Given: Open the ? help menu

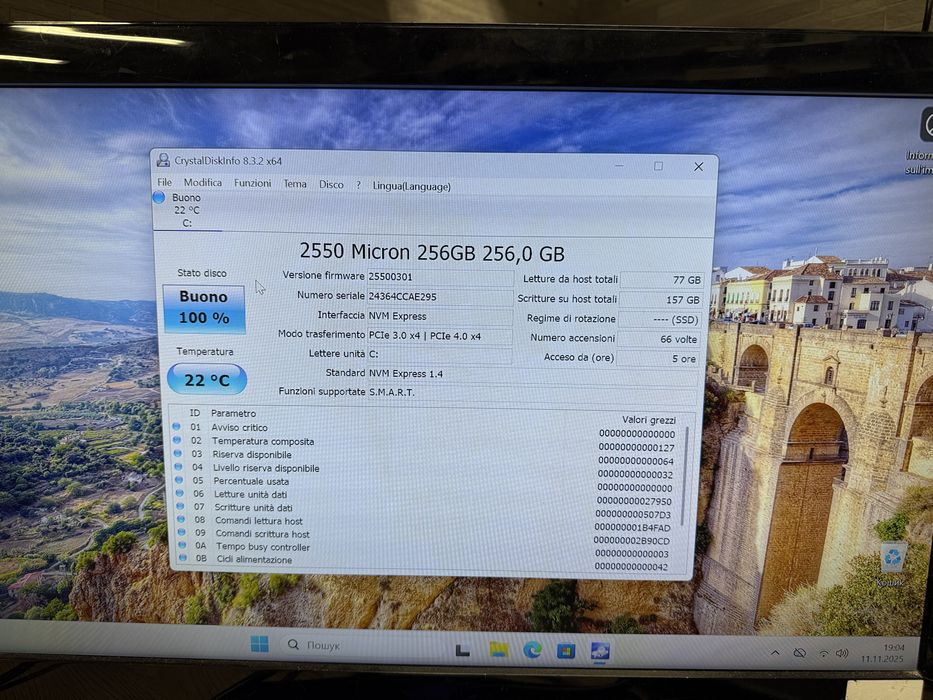Looking at the screenshot, I should tap(358, 185).
